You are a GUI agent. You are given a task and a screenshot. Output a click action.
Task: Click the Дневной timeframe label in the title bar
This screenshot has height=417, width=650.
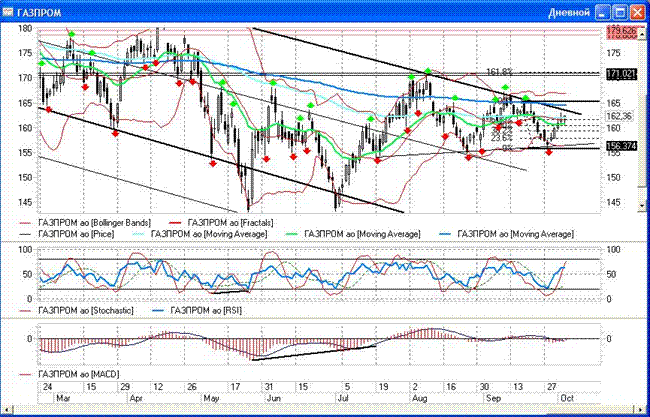tap(569, 12)
